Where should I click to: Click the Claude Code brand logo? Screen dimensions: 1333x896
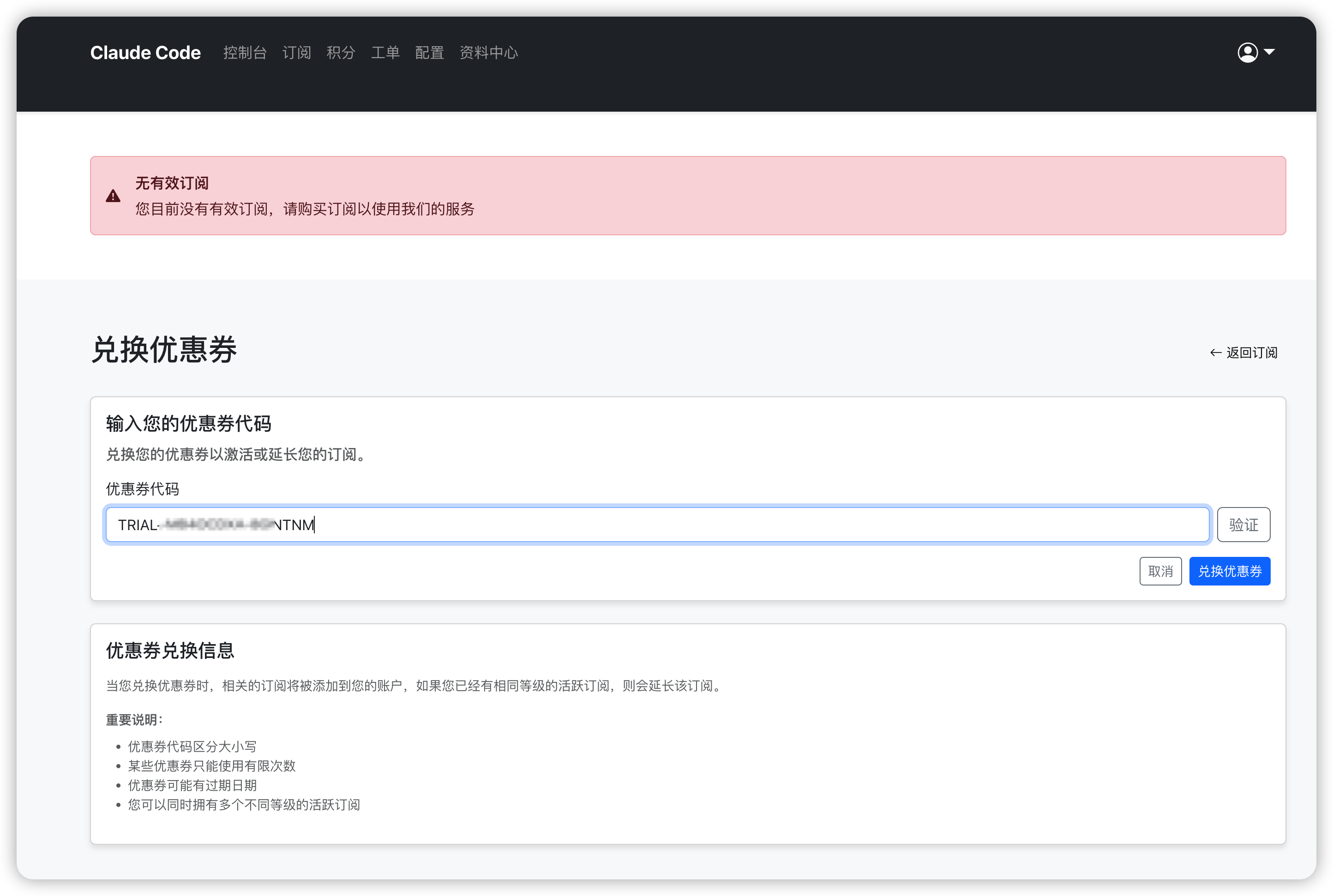[x=145, y=53]
